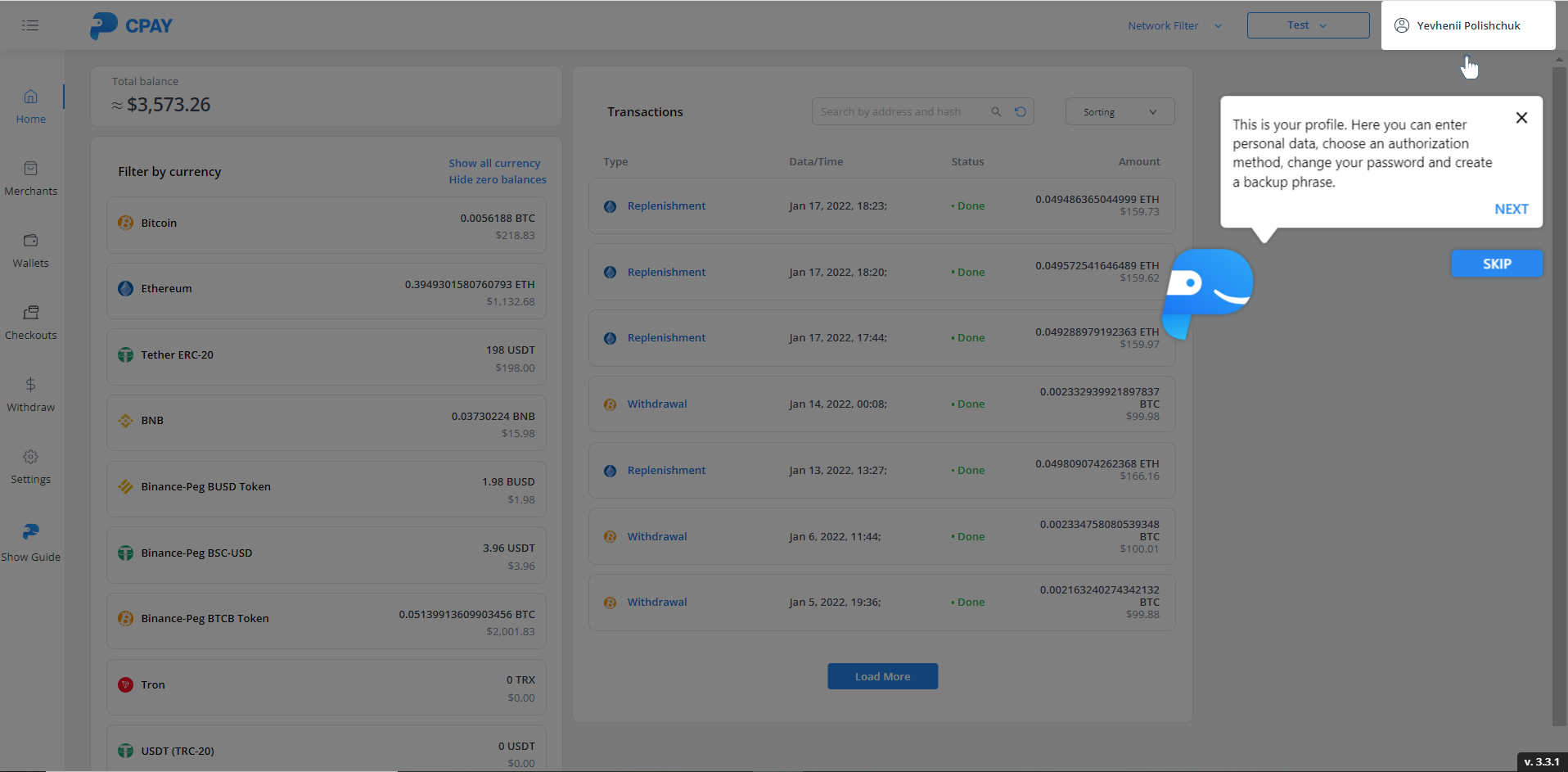
Task: Click the CPAY logo
Action: click(131, 25)
